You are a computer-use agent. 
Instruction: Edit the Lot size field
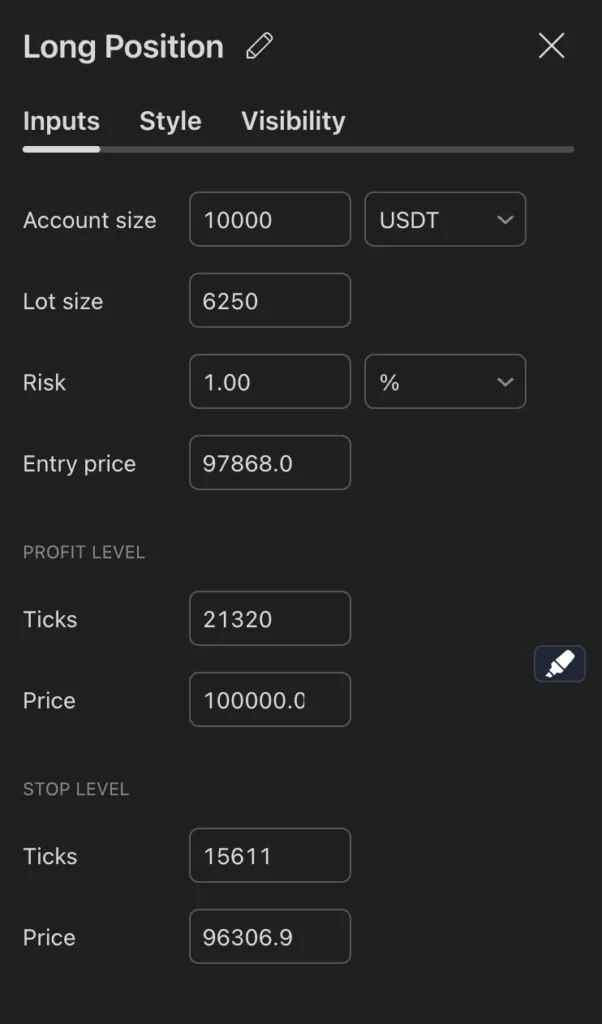click(270, 301)
